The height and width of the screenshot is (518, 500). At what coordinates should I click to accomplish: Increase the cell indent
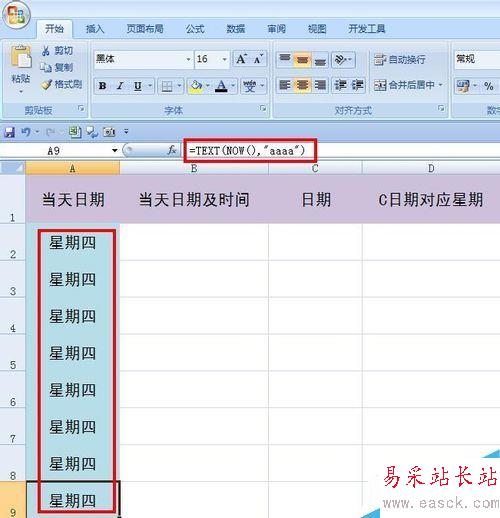(357, 85)
